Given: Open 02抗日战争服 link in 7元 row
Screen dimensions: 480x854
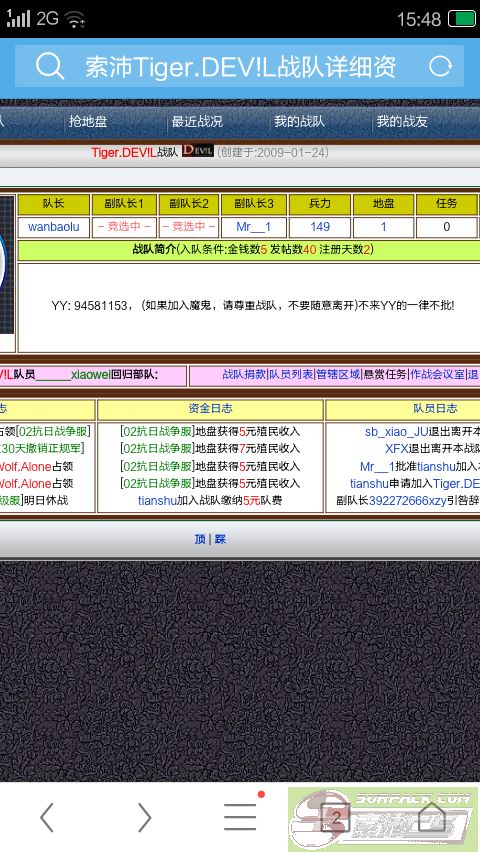Looking at the screenshot, I should [158, 449].
